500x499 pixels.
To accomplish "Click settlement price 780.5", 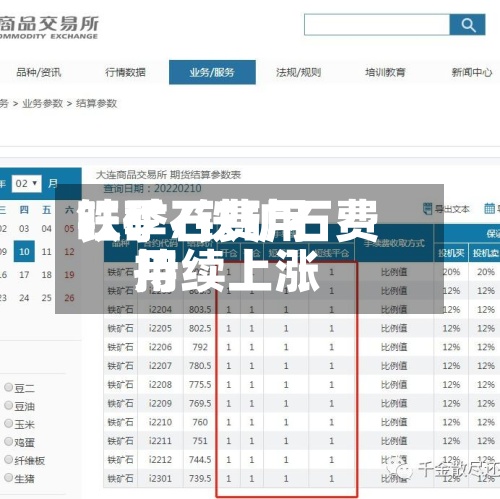I will coord(200,366).
